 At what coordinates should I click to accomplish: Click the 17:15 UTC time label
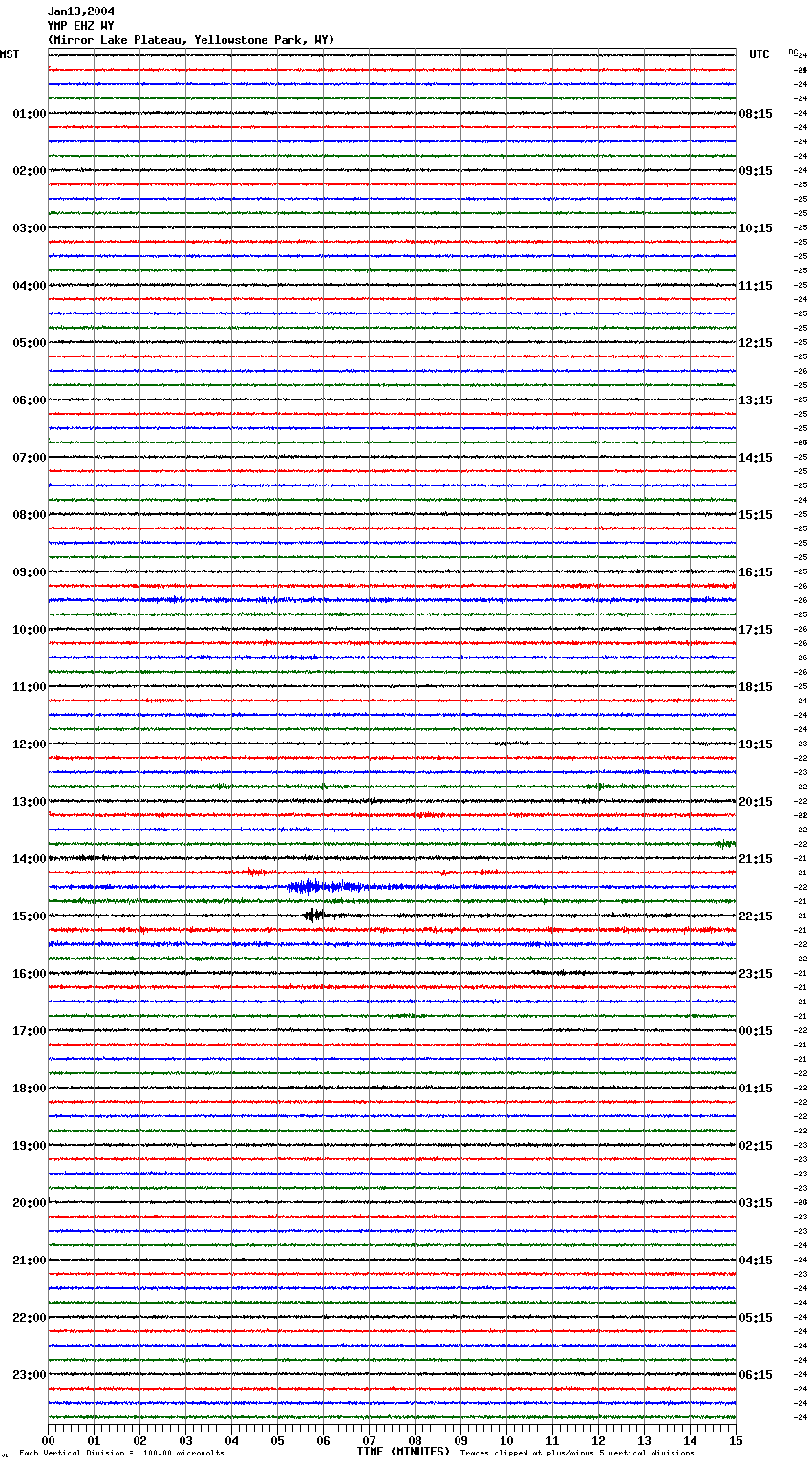[x=756, y=630]
